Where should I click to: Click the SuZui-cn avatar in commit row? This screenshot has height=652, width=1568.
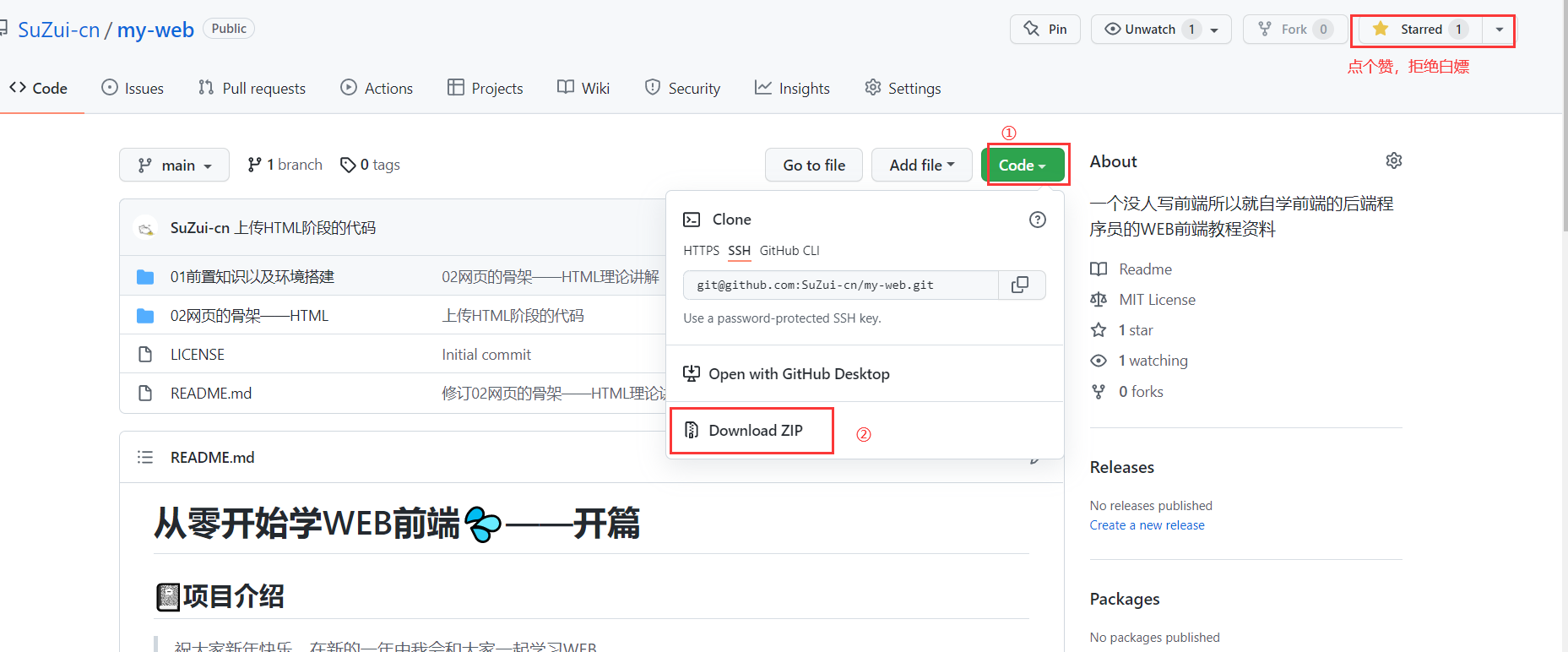click(146, 228)
